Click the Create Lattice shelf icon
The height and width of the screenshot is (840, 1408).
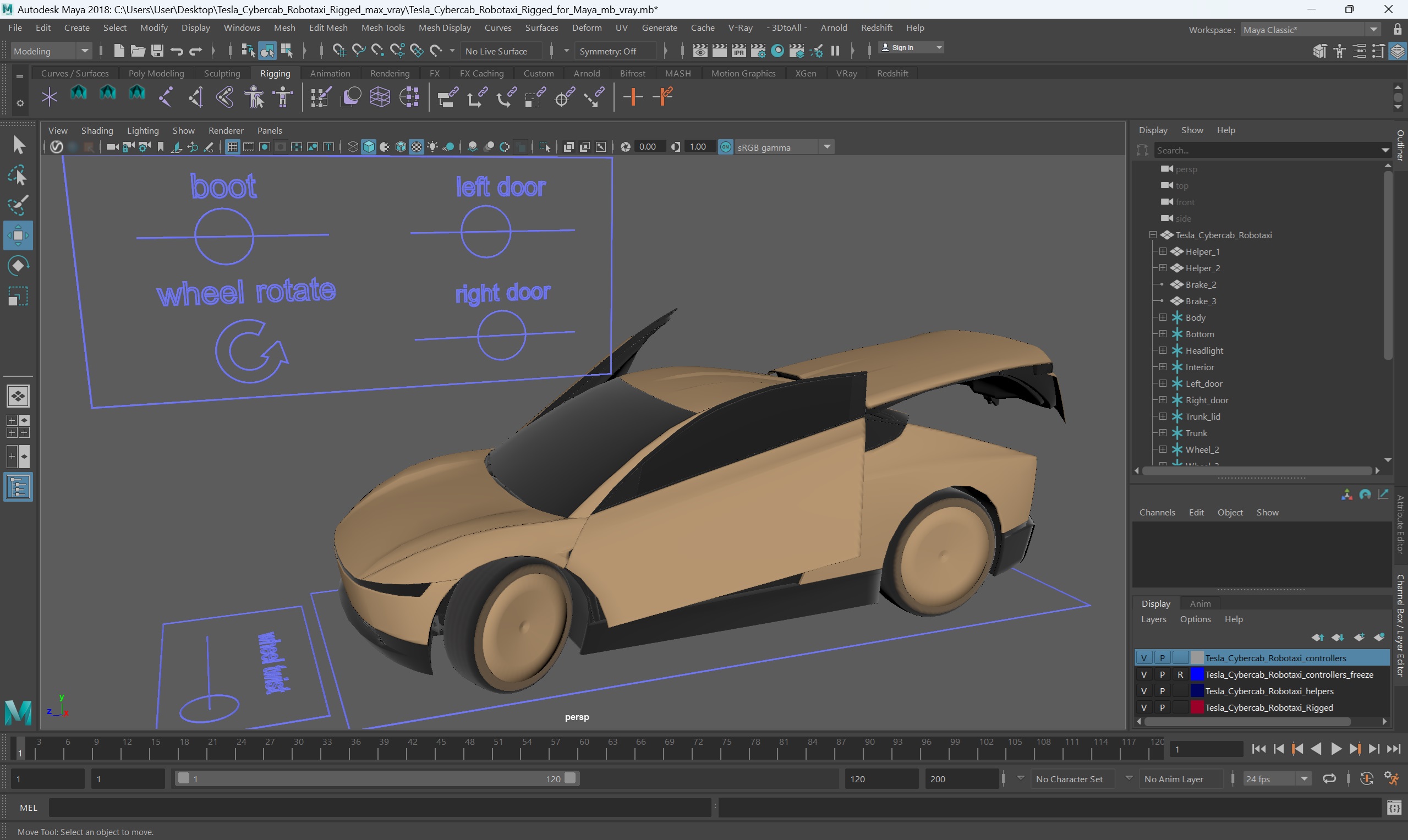tap(380, 97)
